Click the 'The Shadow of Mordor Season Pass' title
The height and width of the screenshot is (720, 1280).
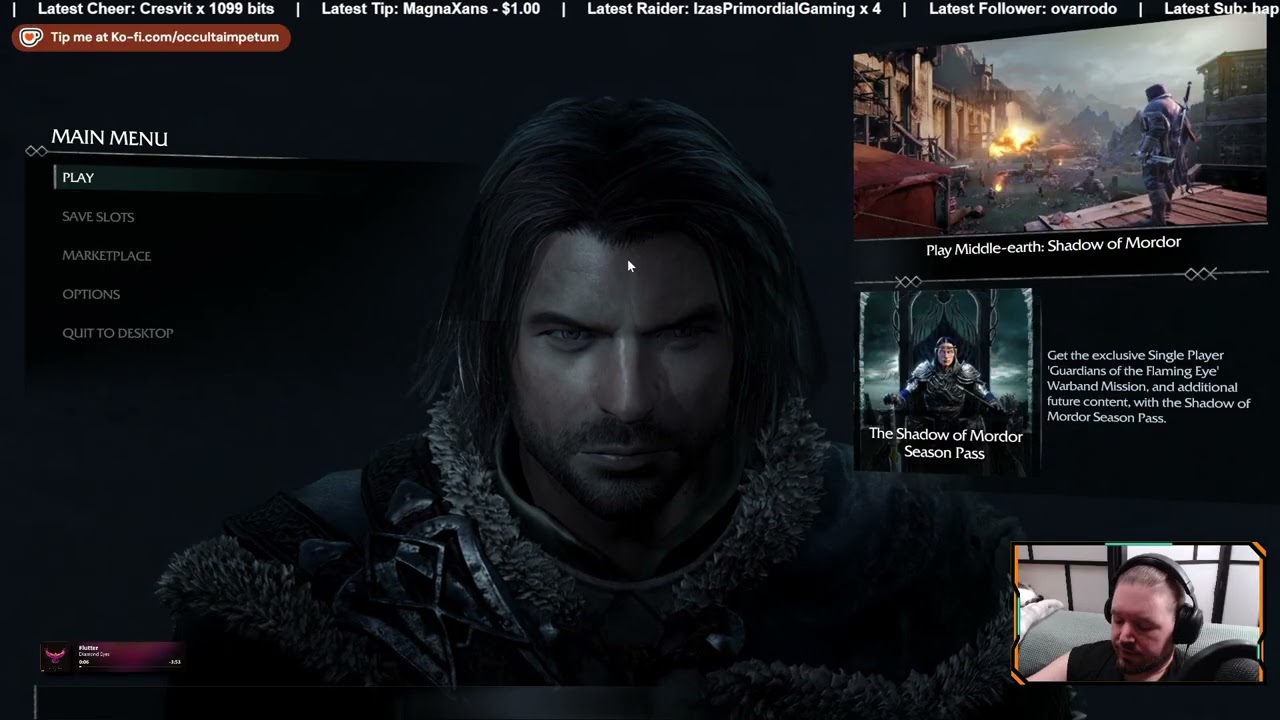pos(945,444)
